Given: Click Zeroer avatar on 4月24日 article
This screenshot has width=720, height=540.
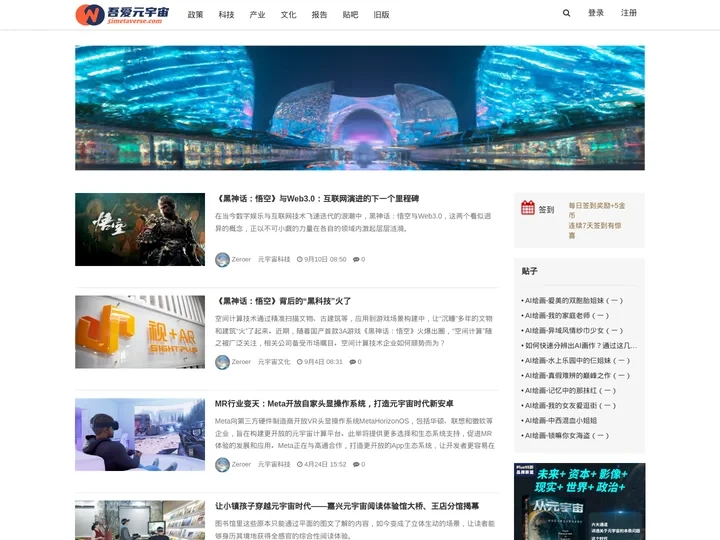Looking at the screenshot, I should [222, 464].
